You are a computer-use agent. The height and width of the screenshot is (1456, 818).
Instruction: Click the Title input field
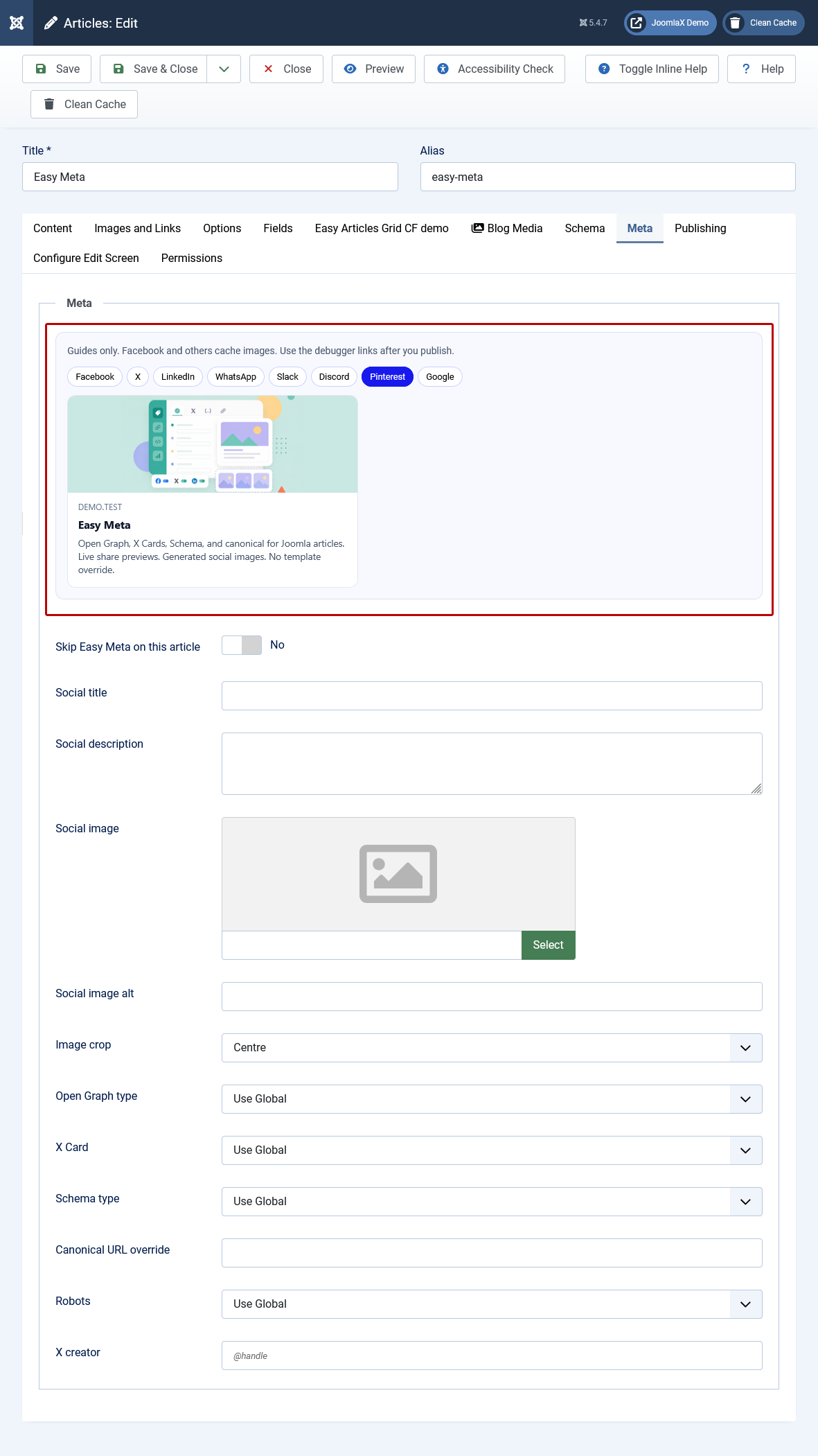coord(210,177)
